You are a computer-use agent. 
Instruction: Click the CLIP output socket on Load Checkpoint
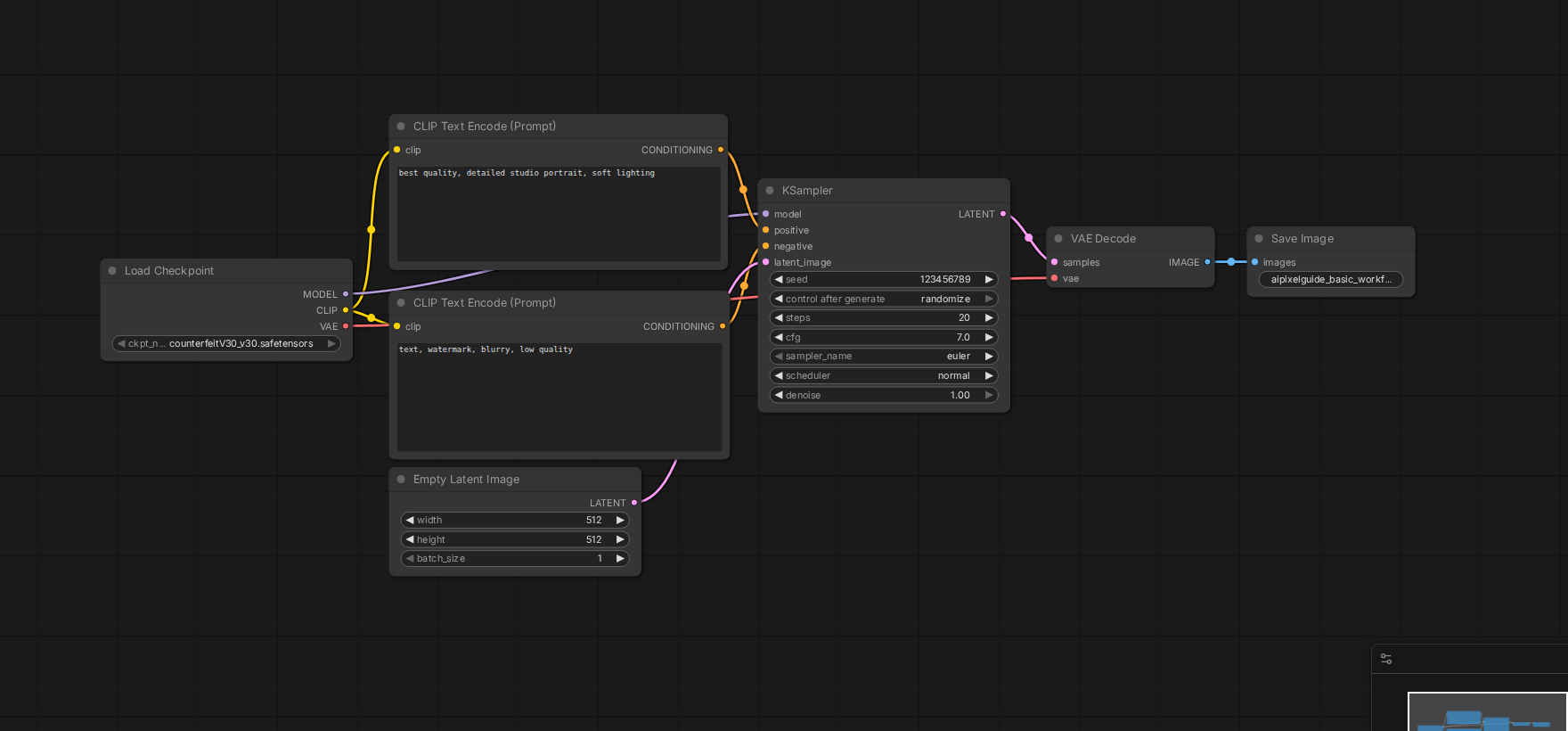pyautogui.click(x=346, y=310)
